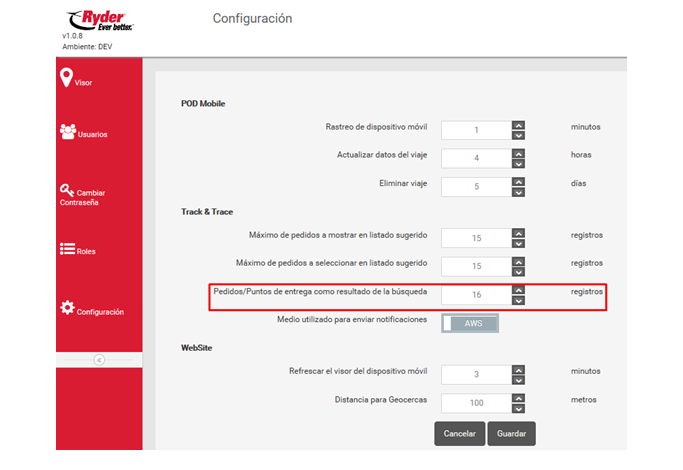Decrease Actualizar datos del viaje hours
The image size is (683, 470).
pos(518,164)
